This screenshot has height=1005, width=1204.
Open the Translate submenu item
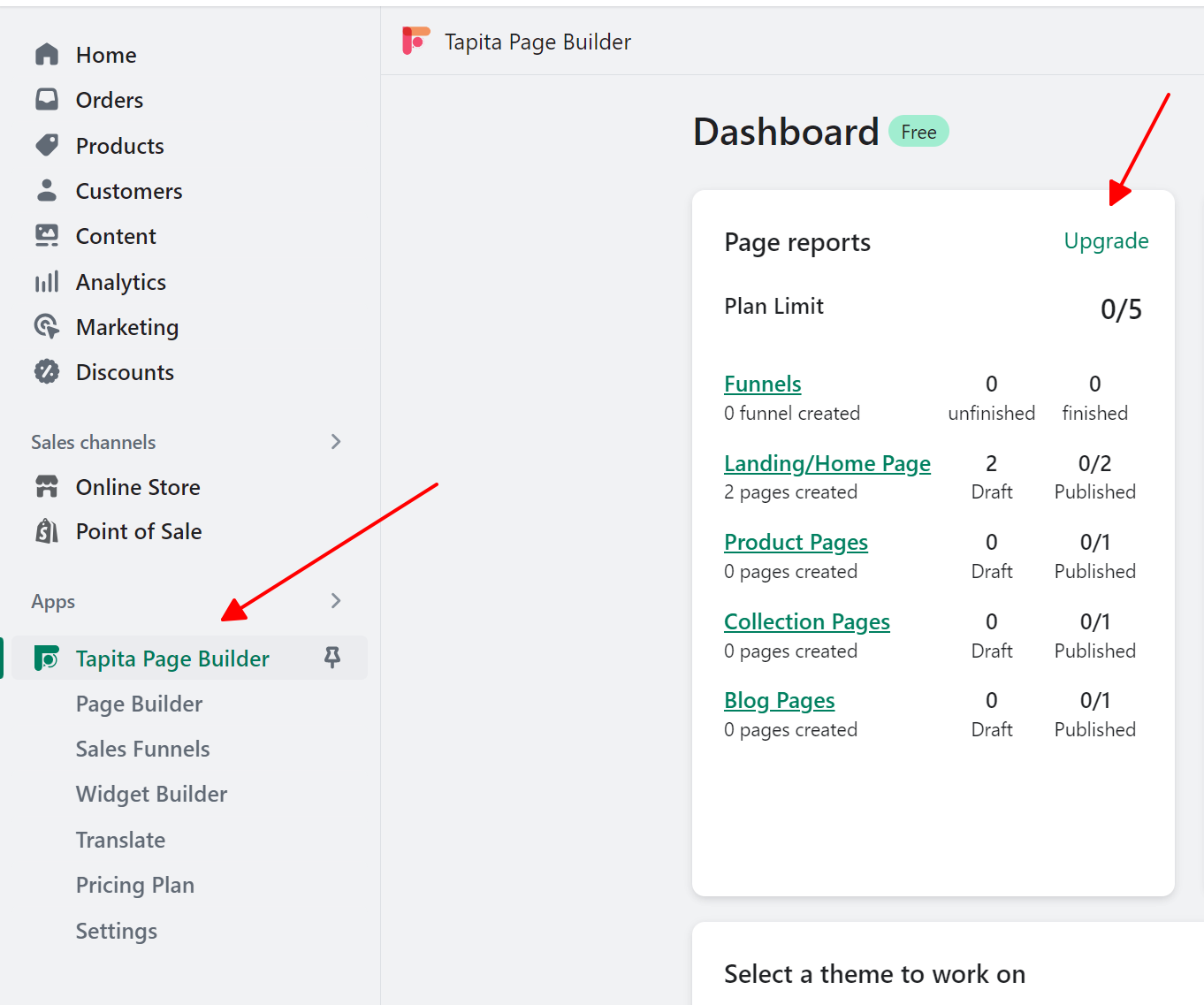point(120,840)
